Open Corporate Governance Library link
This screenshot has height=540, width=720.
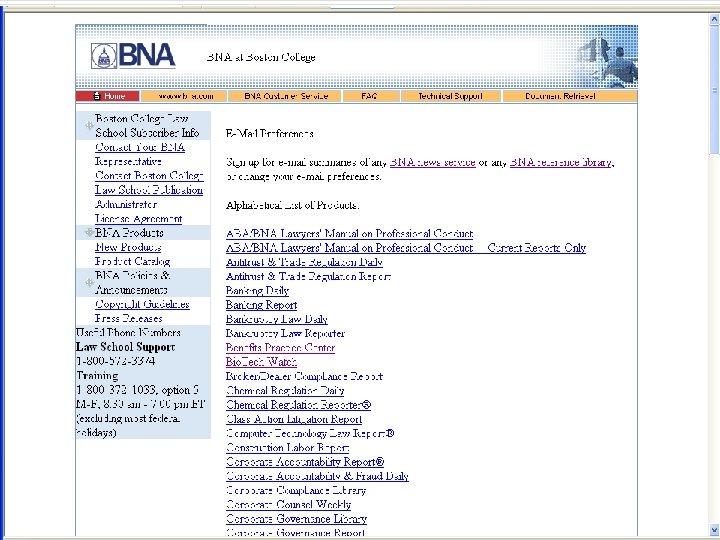tap(296, 519)
